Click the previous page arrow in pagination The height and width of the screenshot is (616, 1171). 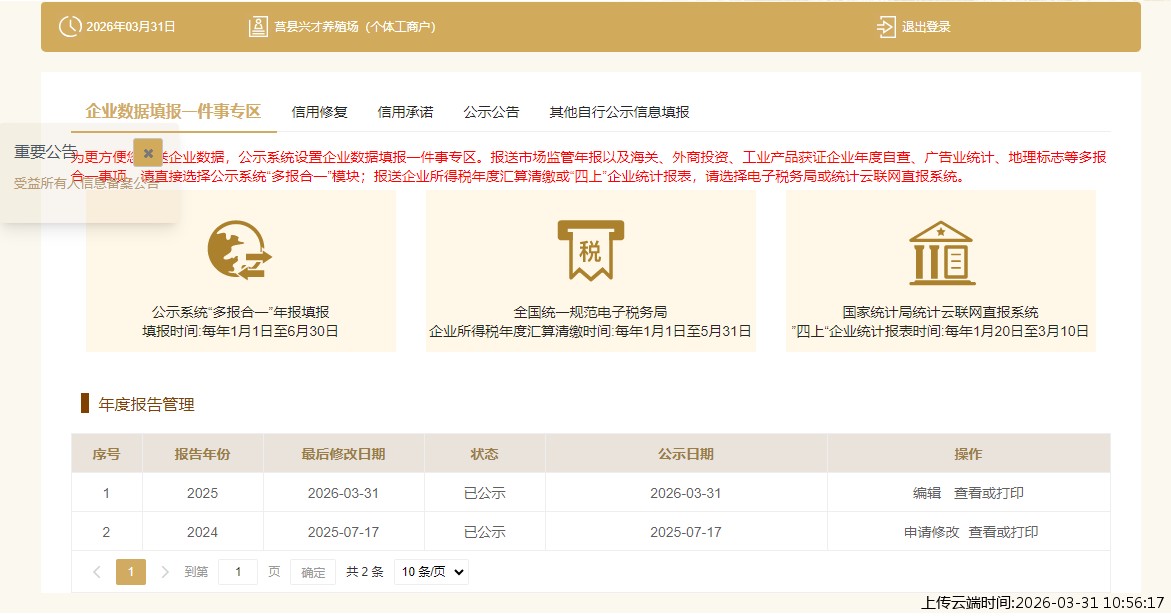click(96, 571)
